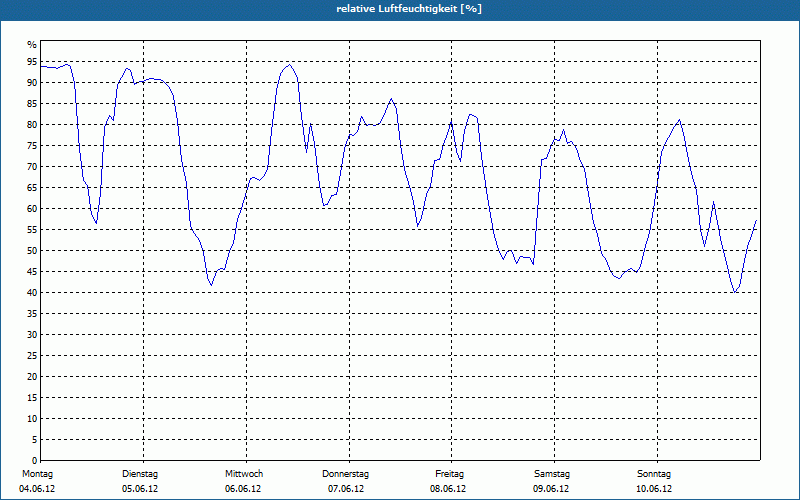Click the title 'relative Luftfeuchtigkeit [%]'
This screenshot has width=800, height=500.
pyautogui.click(x=409, y=9)
